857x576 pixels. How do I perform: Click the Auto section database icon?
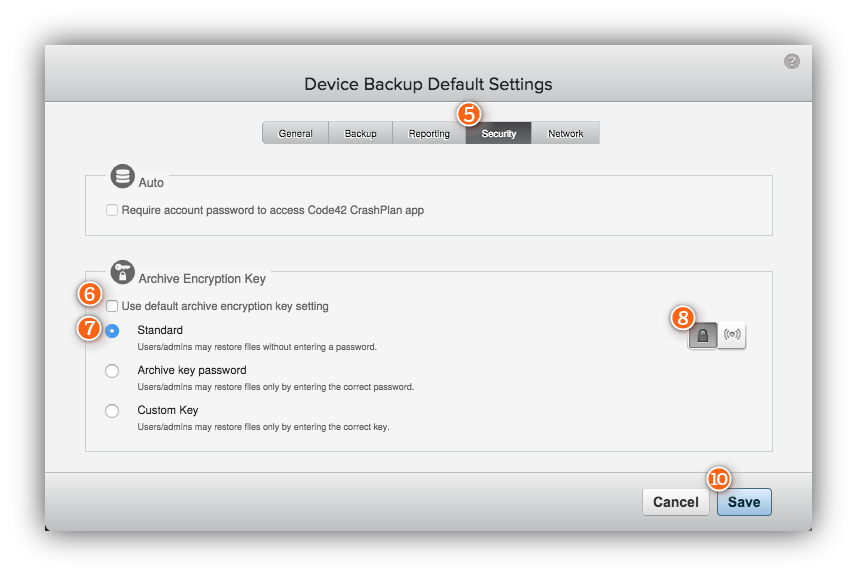coord(122,175)
